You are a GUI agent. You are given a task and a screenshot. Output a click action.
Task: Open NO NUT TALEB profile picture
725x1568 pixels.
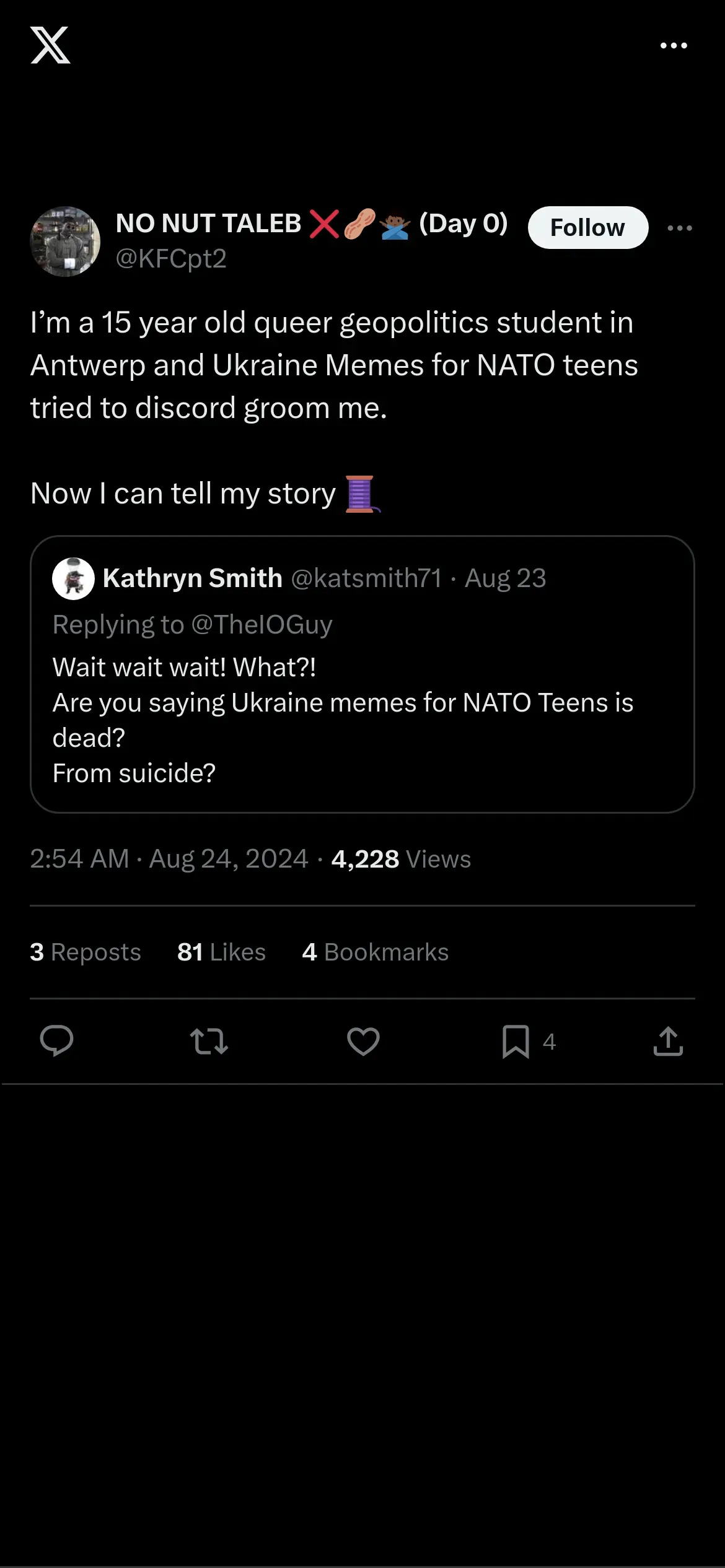[x=65, y=242]
